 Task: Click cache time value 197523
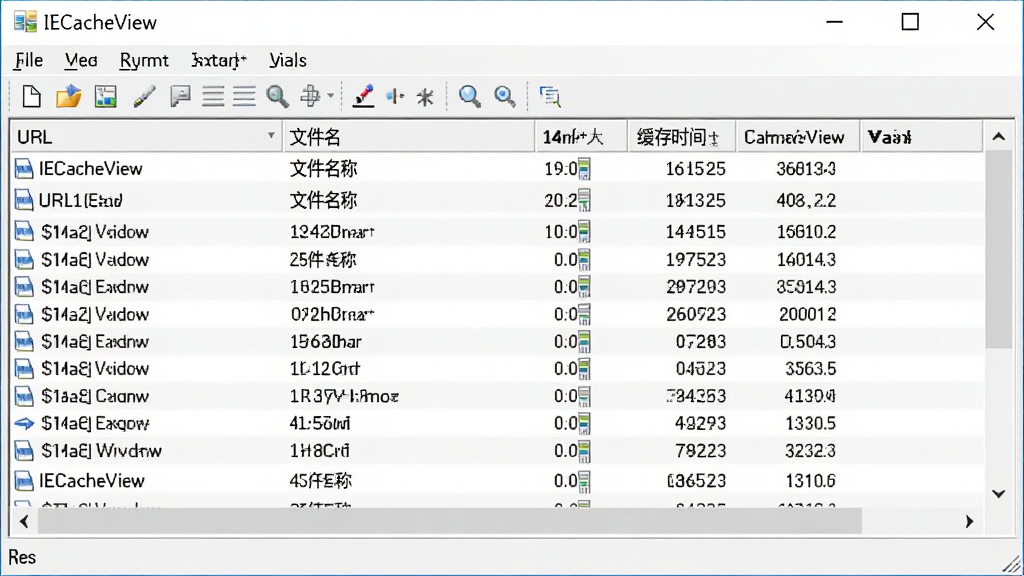[x=695, y=259]
